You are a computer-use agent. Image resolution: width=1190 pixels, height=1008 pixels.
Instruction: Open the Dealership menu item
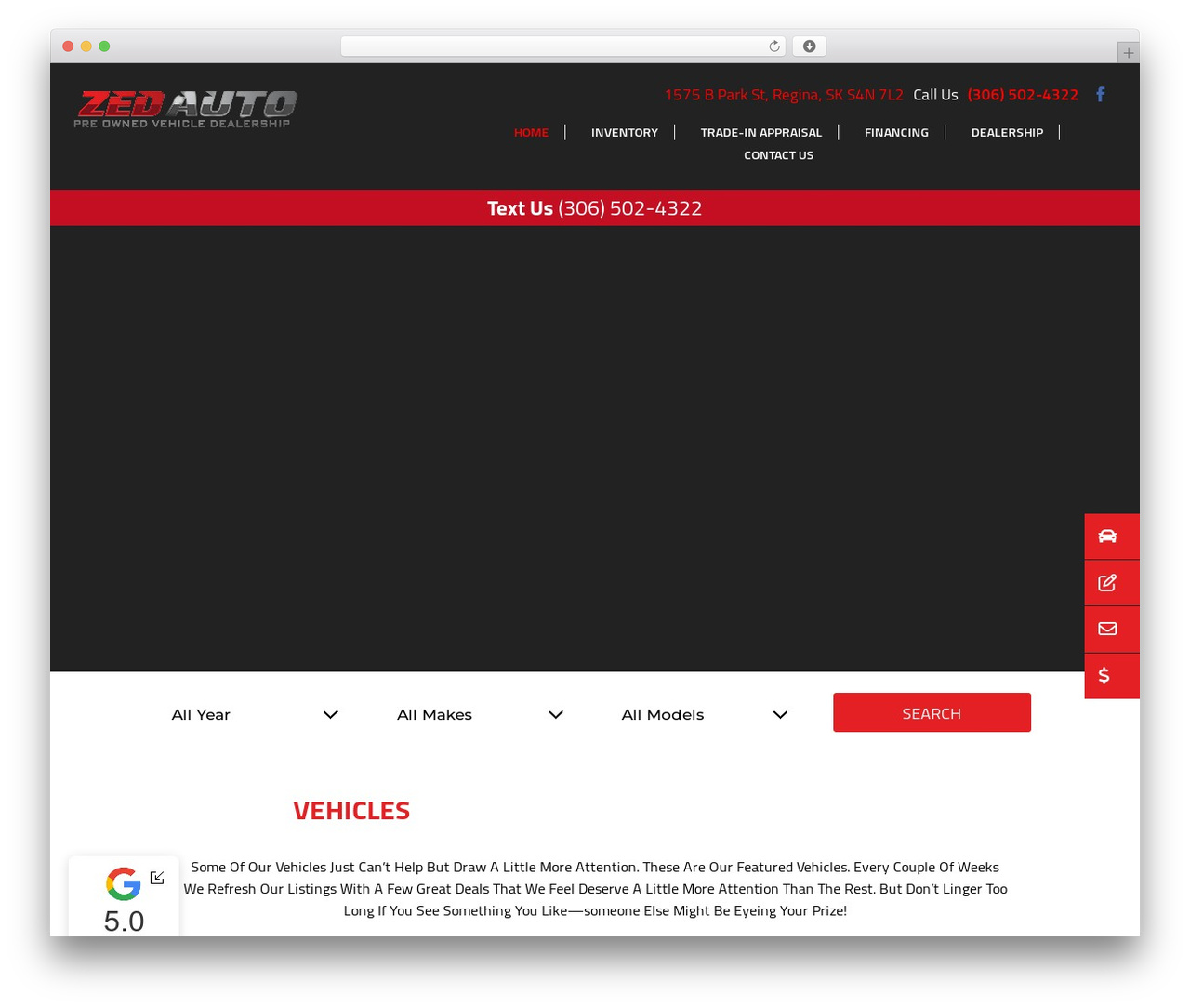point(1007,132)
